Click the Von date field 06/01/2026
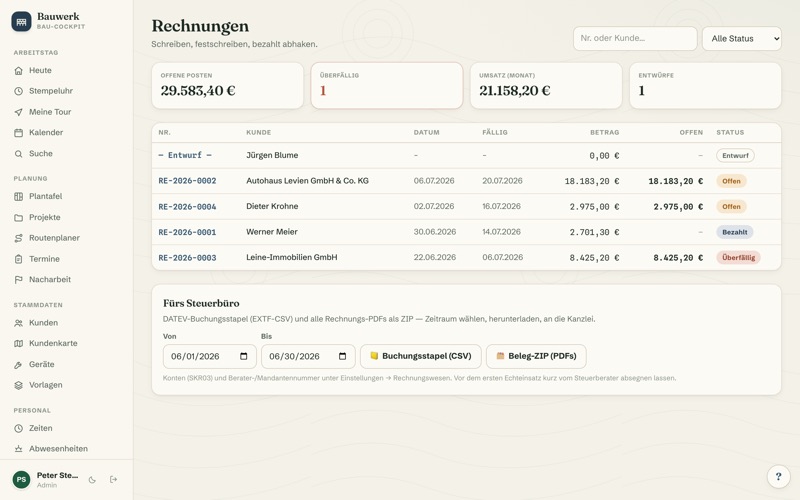 pos(210,356)
